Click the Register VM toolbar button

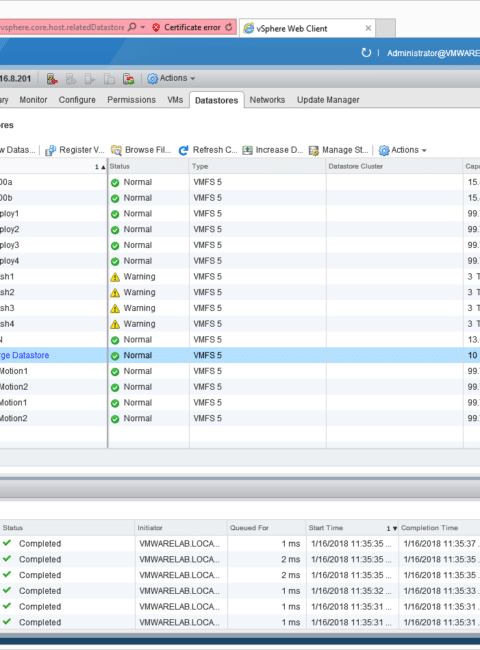pyautogui.click(x=75, y=150)
